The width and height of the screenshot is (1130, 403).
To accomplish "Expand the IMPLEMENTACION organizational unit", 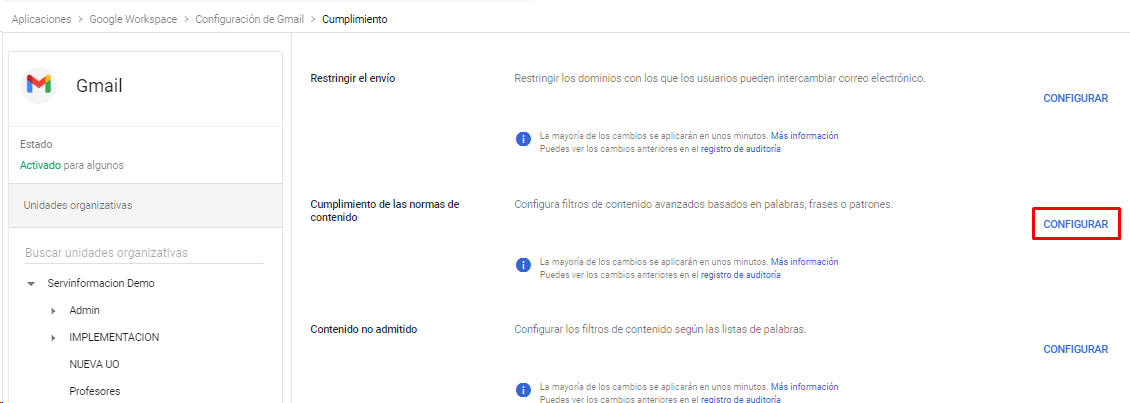I will (54, 337).
